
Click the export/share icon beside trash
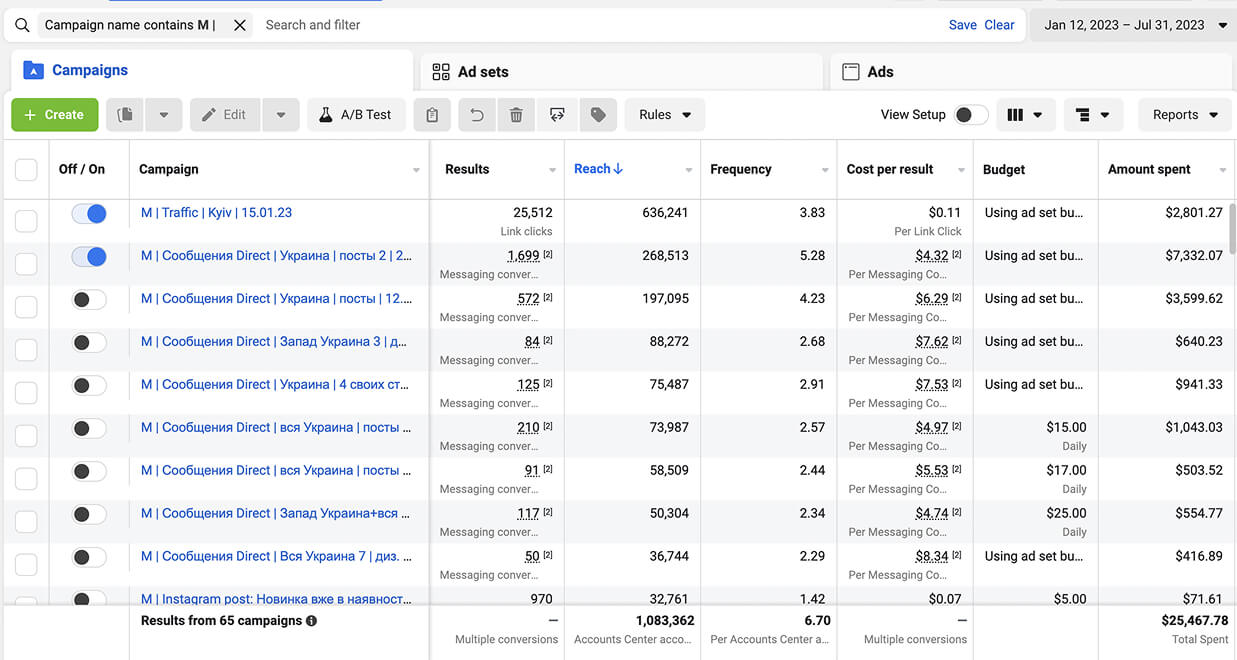point(557,115)
